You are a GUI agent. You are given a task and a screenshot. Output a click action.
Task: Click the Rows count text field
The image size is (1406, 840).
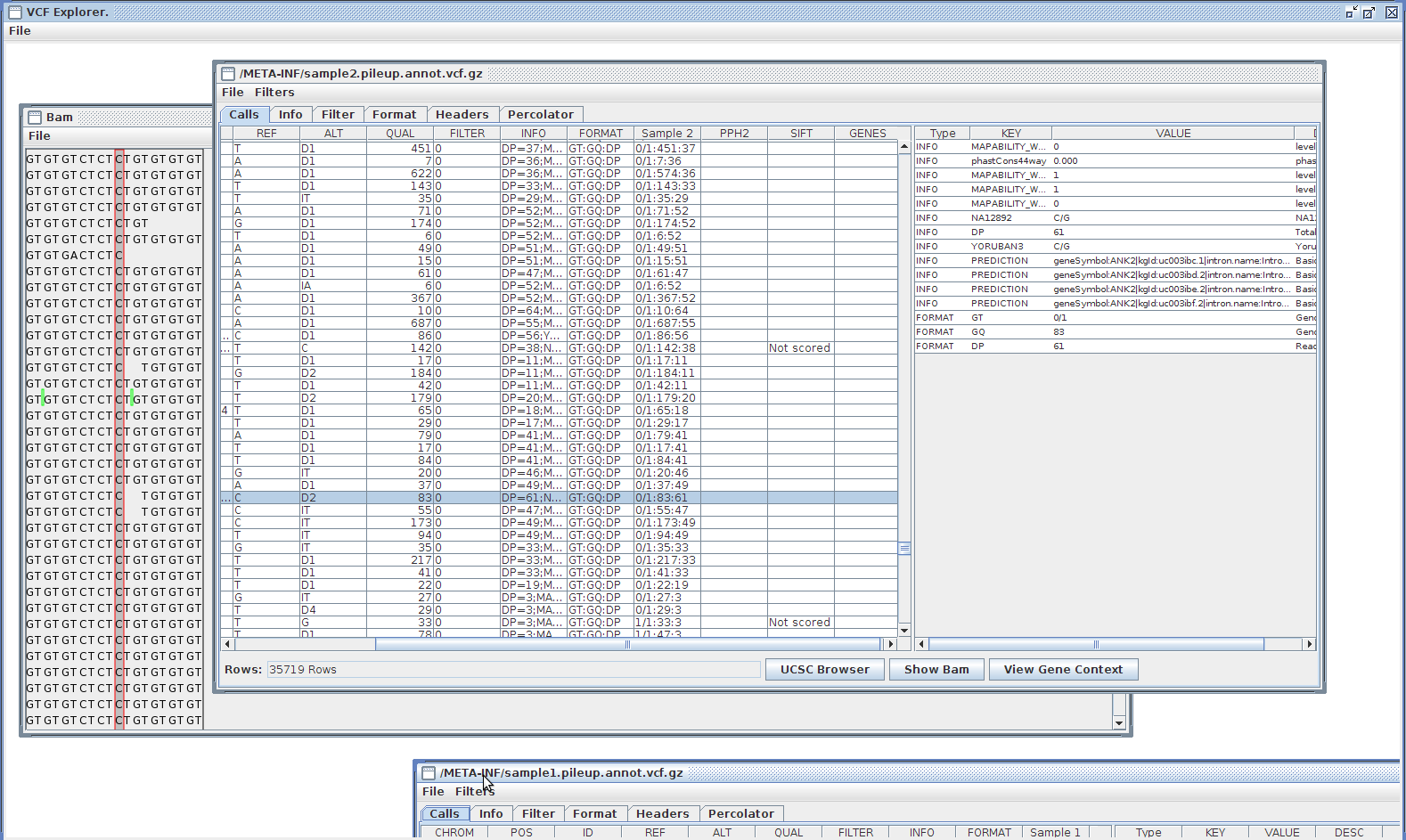[x=513, y=670]
